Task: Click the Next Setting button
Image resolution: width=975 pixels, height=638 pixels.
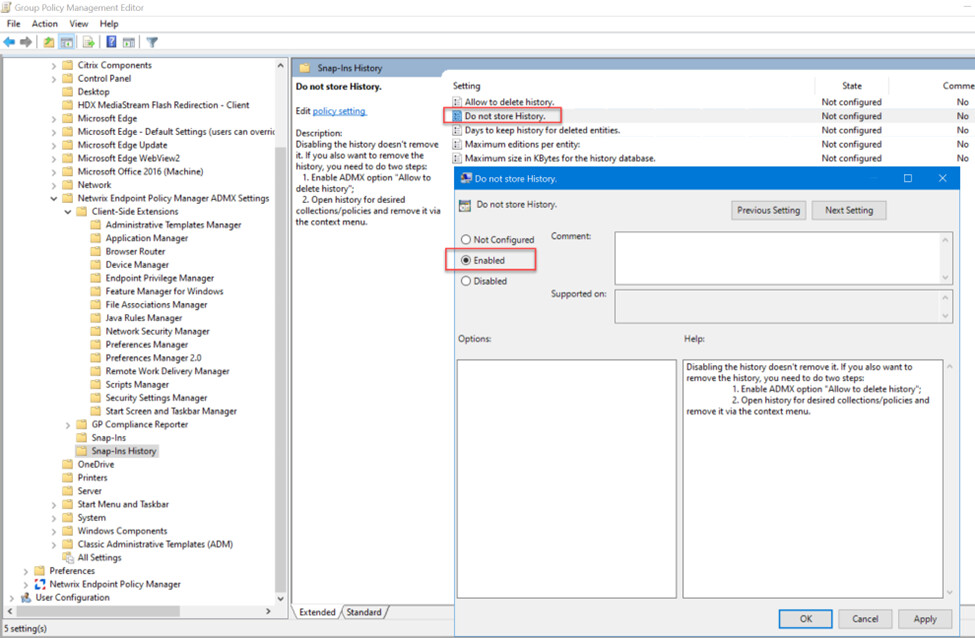Action: (x=848, y=210)
